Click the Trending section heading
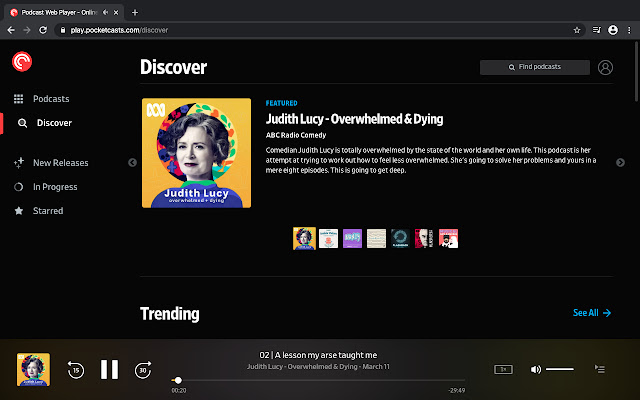This screenshot has width=640, height=400. click(x=170, y=314)
